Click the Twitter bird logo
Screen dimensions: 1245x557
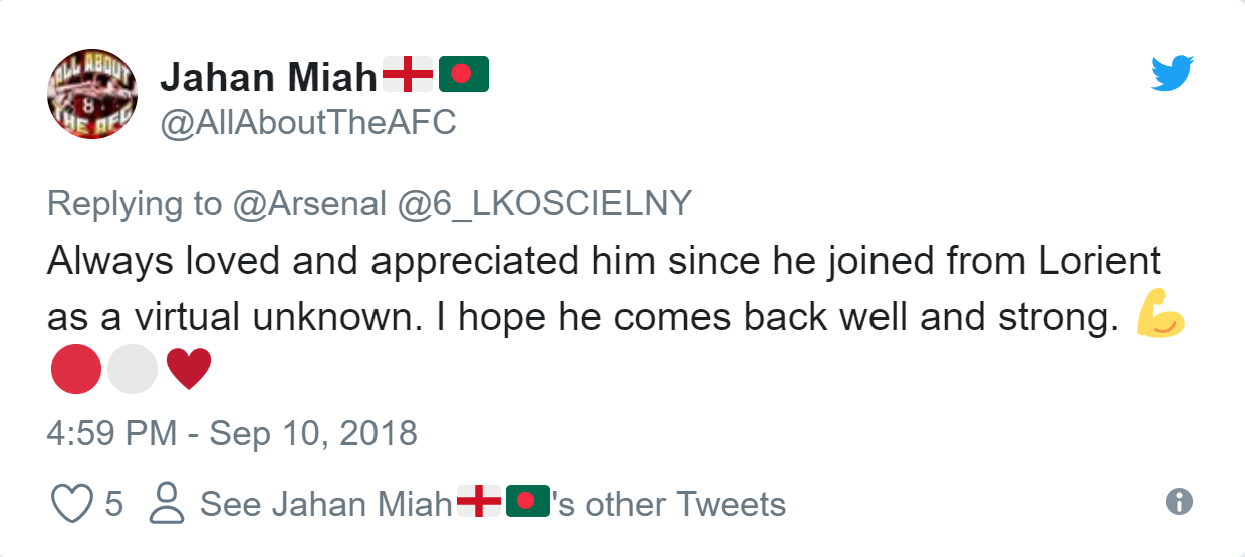1172,74
